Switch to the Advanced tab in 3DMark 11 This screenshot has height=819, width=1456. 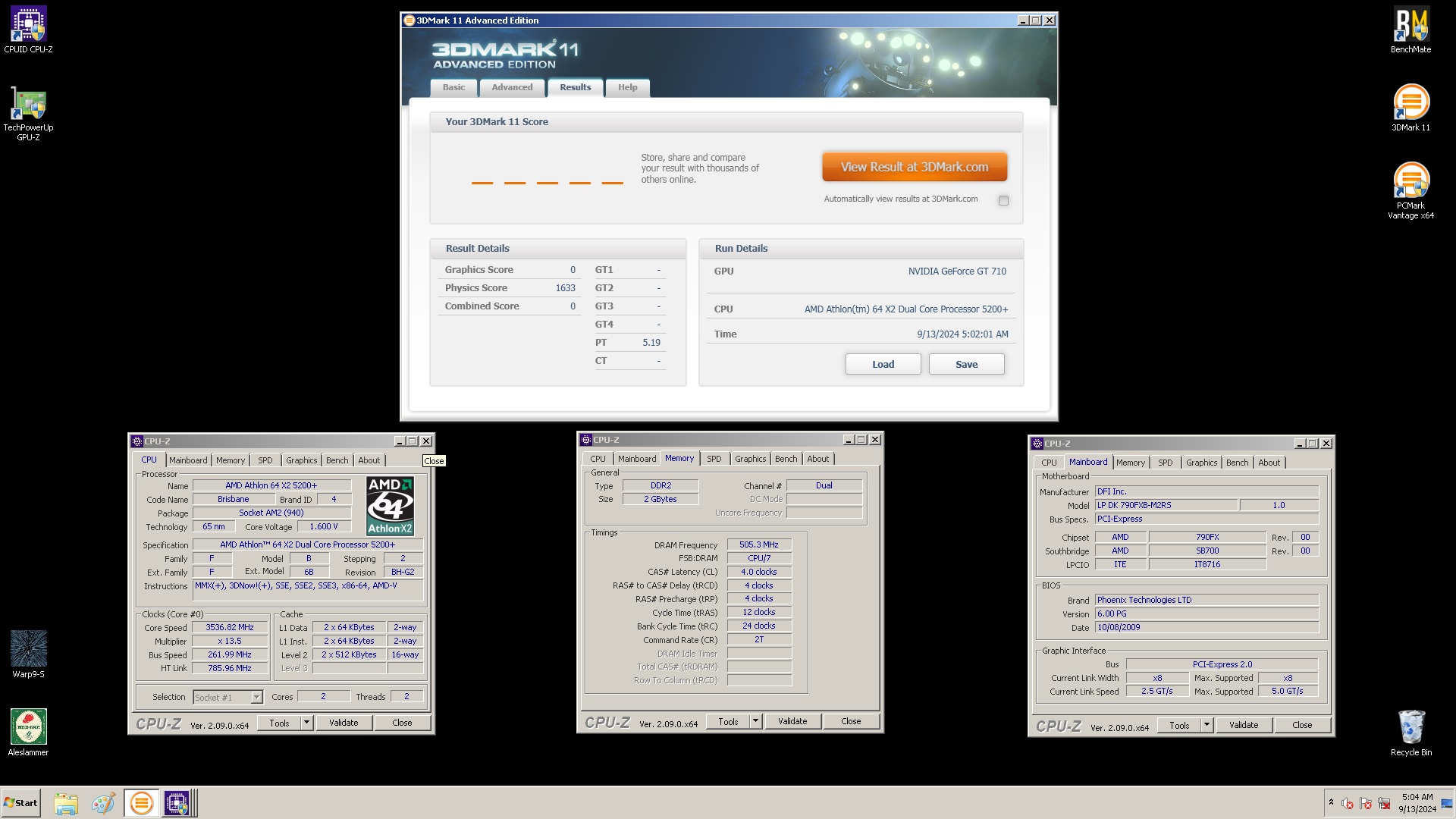[x=512, y=87]
